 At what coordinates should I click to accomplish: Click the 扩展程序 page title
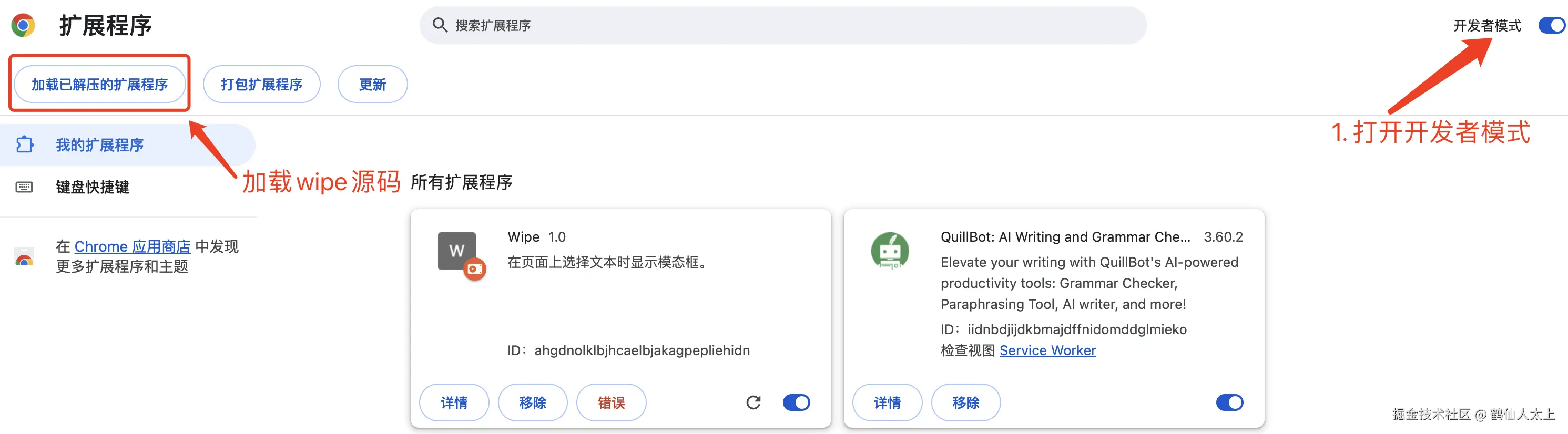coord(105,26)
